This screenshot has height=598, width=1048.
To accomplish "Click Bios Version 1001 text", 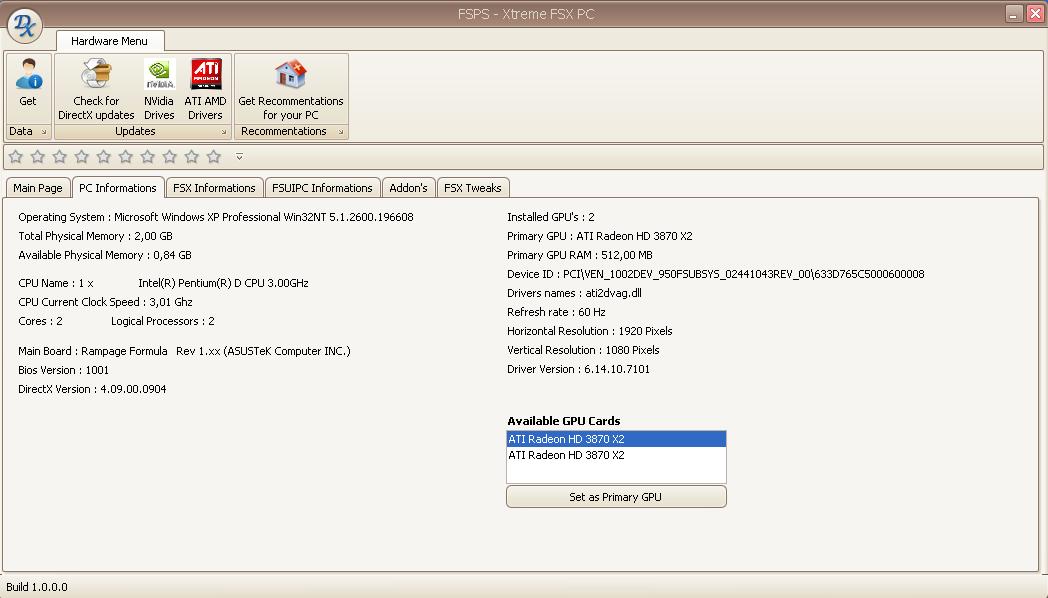I will tap(63, 370).
